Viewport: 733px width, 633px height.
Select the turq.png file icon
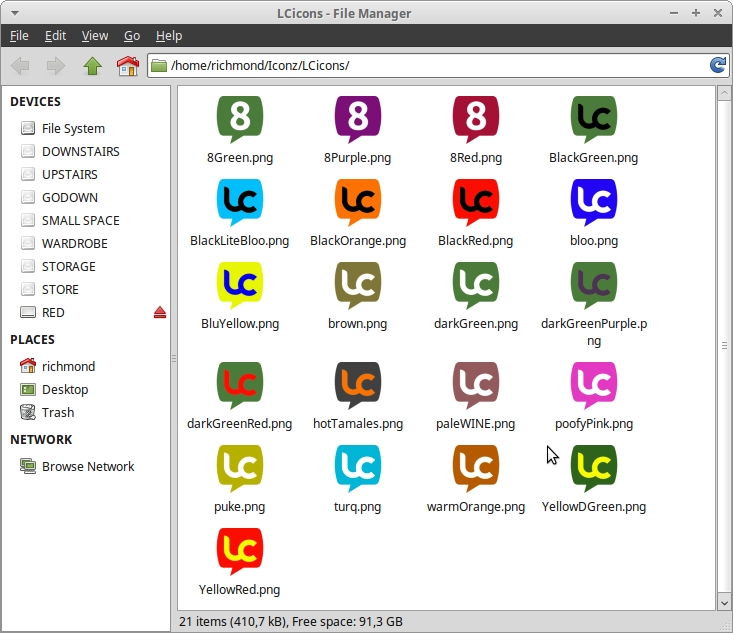pyautogui.click(x=358, y=469)
